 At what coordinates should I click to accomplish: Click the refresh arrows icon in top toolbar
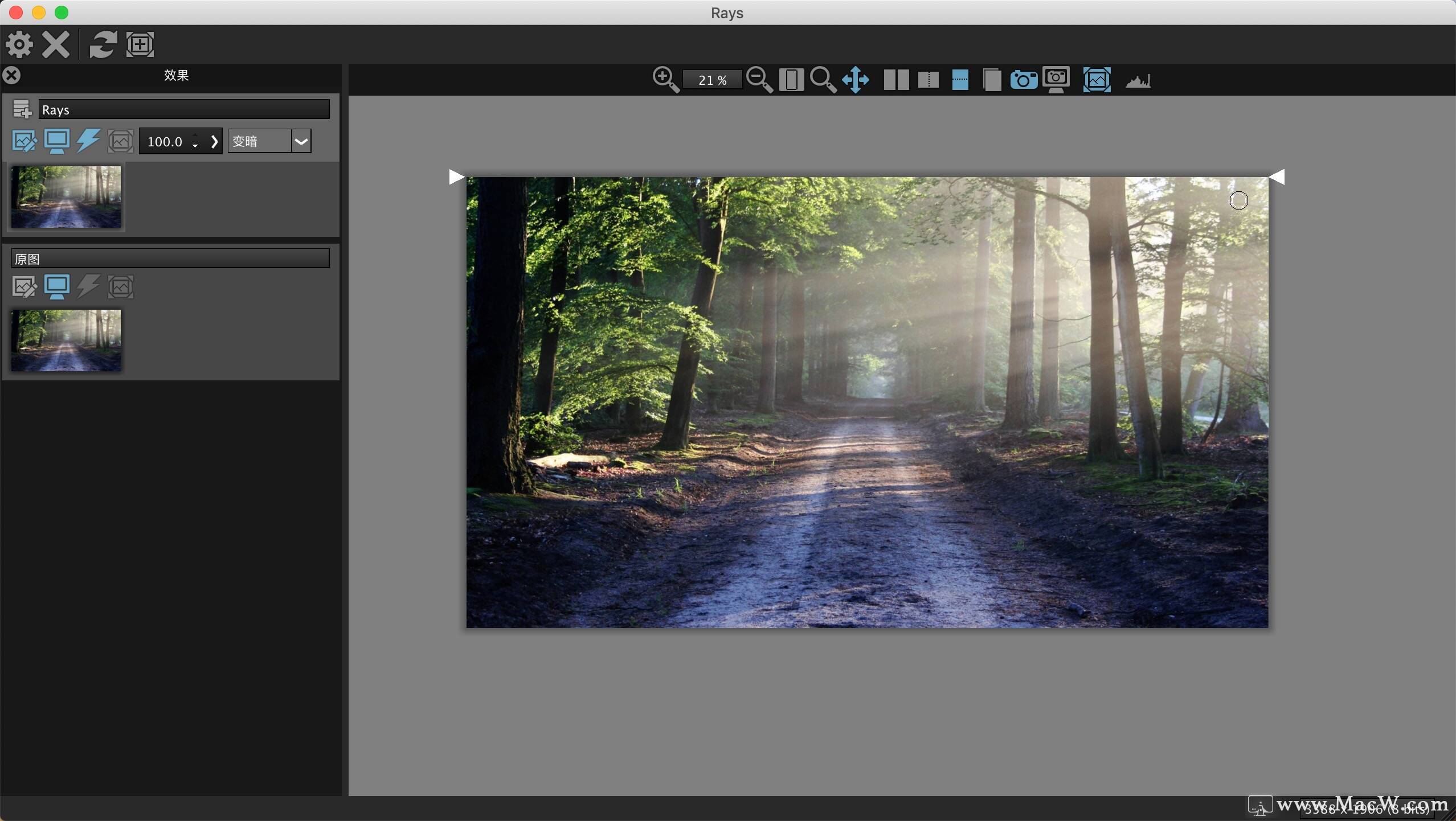pyautogui.click(x=103, y=44)
